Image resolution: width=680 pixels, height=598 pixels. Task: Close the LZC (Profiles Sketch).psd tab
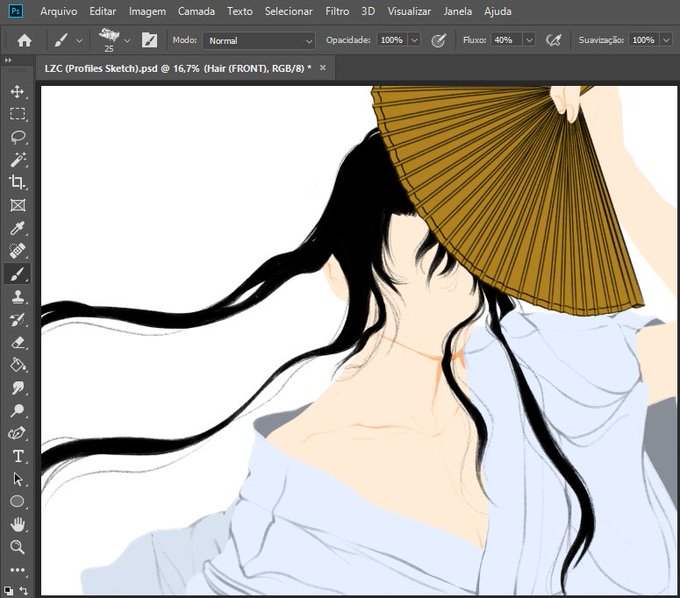point(323,68)
